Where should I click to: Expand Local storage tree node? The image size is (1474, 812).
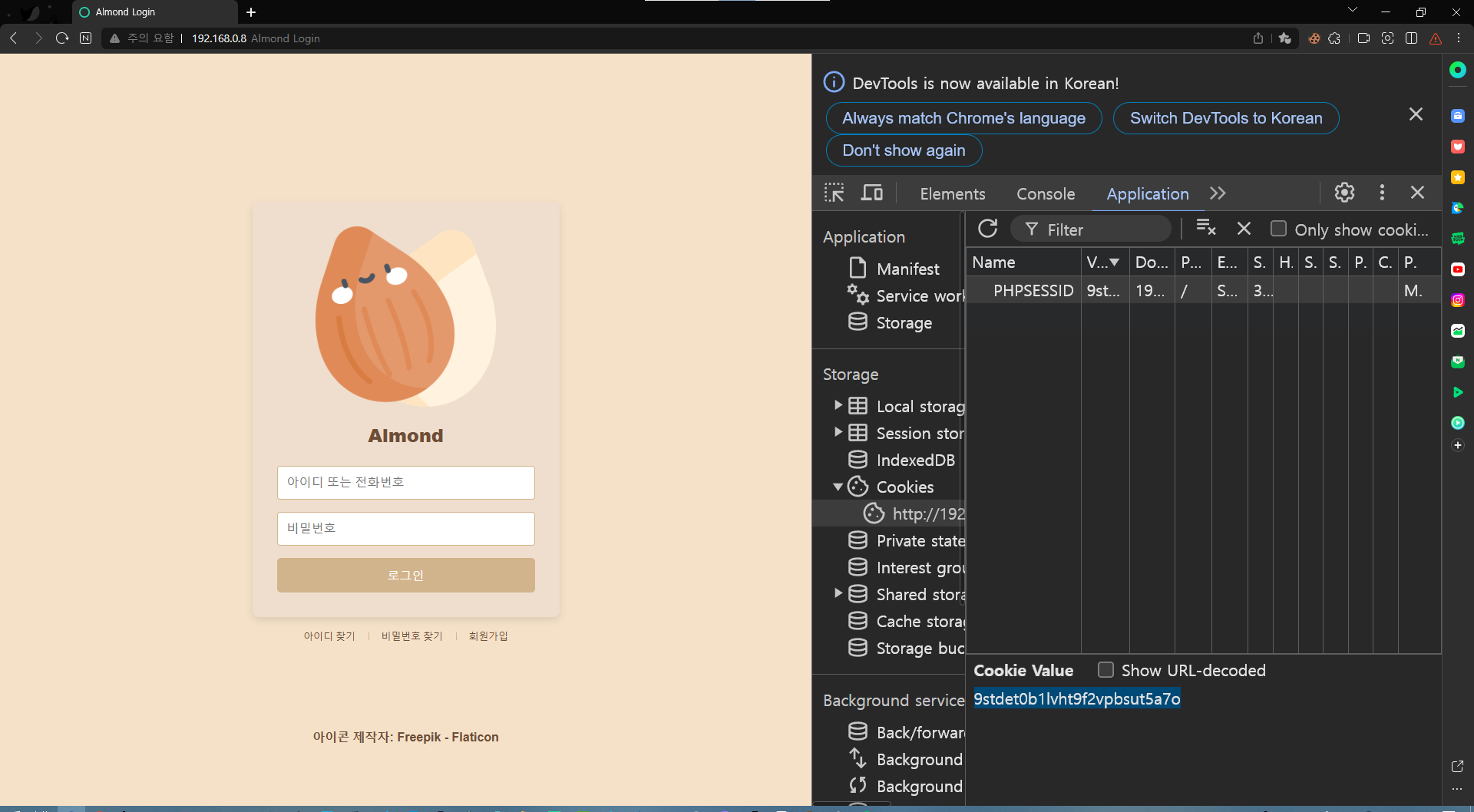pyautogui.click(x=838, y=405)
